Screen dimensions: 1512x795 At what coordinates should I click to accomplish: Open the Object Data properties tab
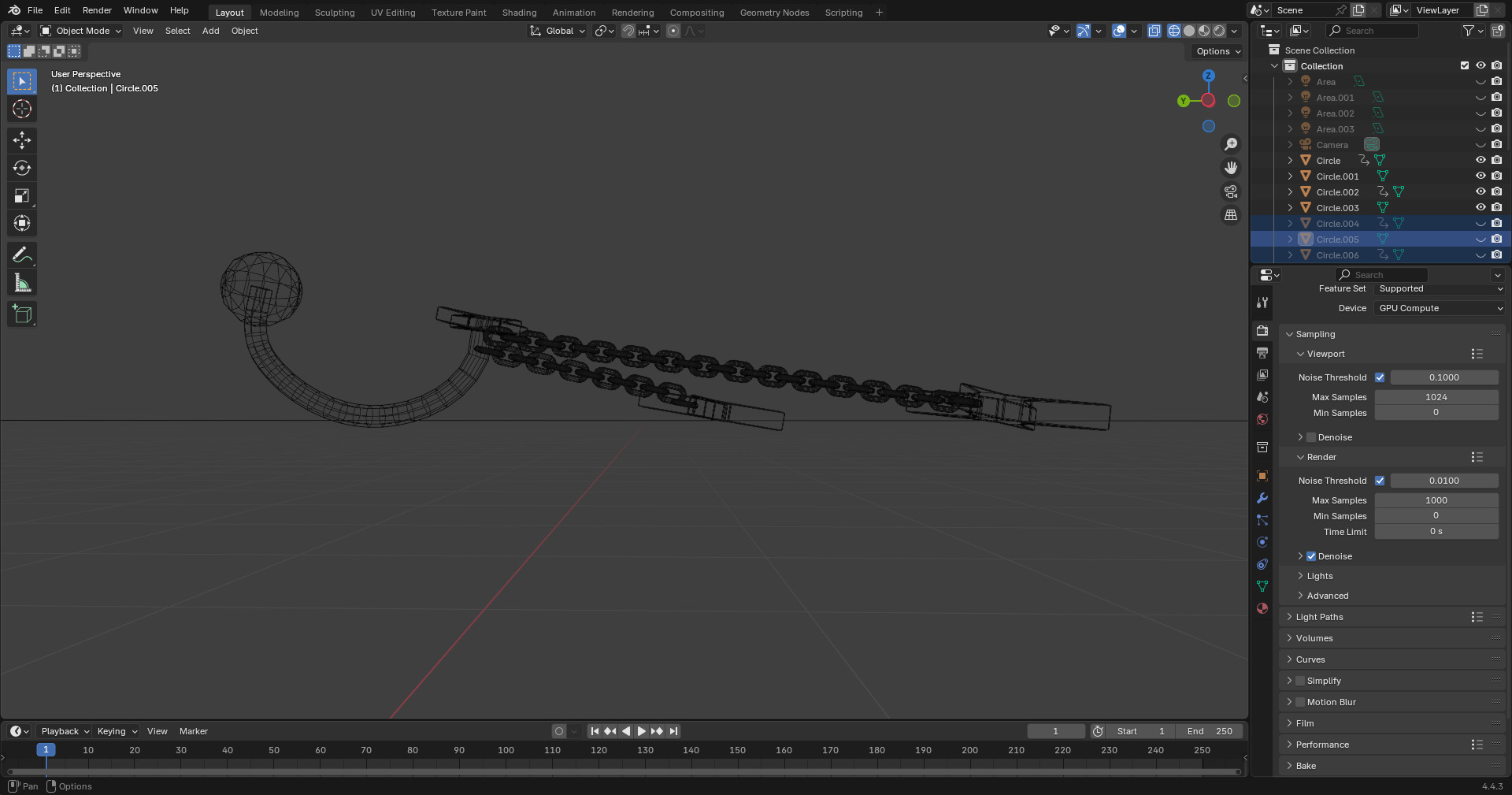(1262, 586)
